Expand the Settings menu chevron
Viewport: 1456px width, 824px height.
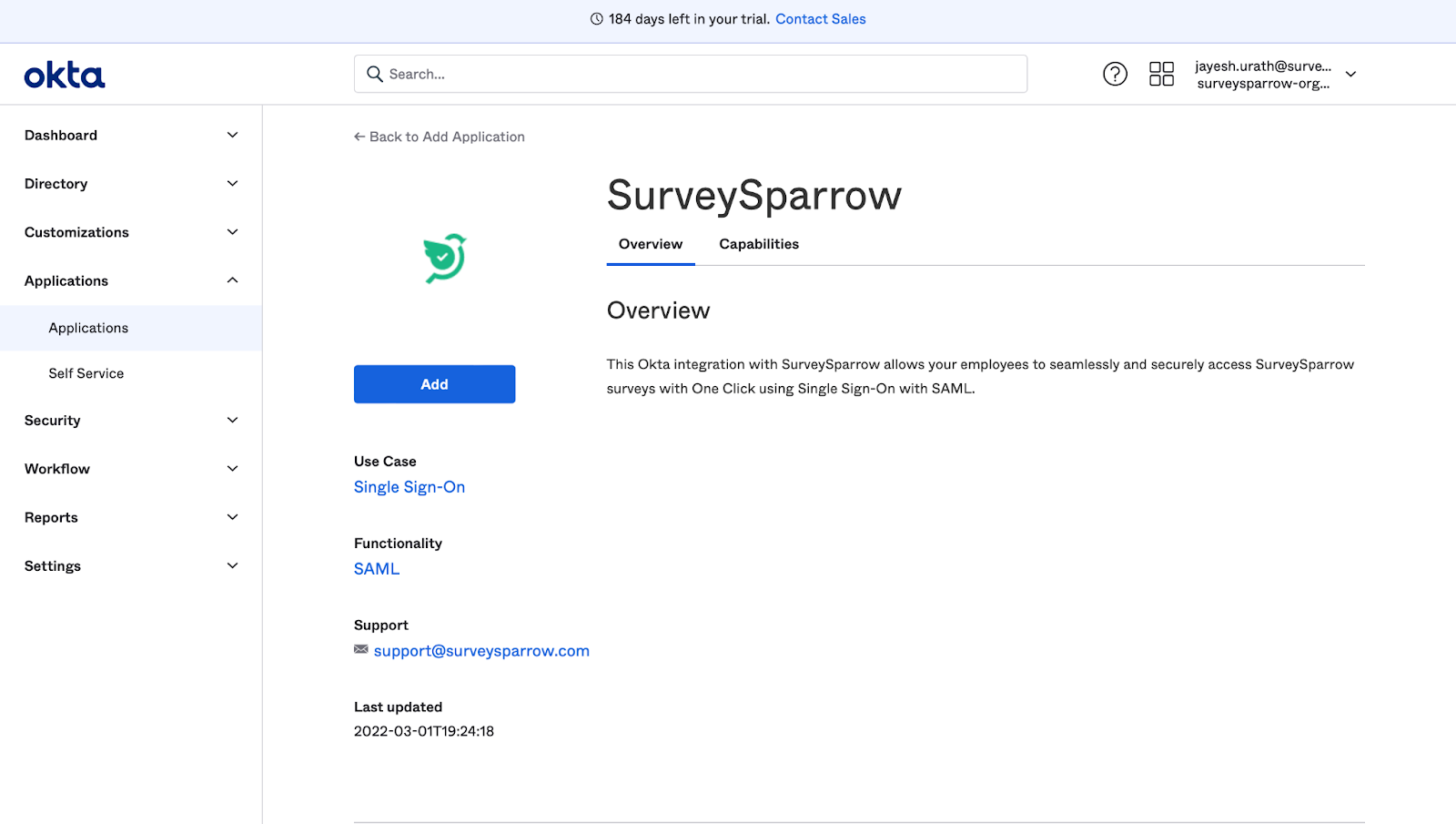[x=232, y=565]
